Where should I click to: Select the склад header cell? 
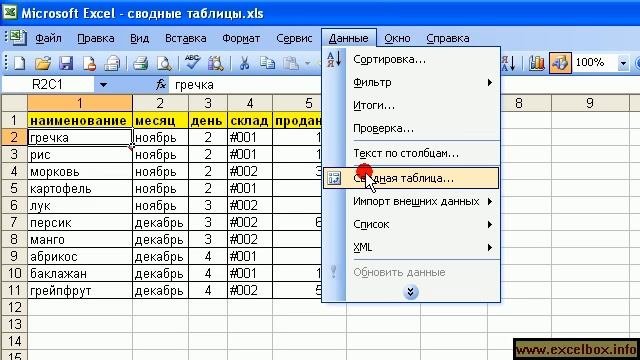point(249,120)
